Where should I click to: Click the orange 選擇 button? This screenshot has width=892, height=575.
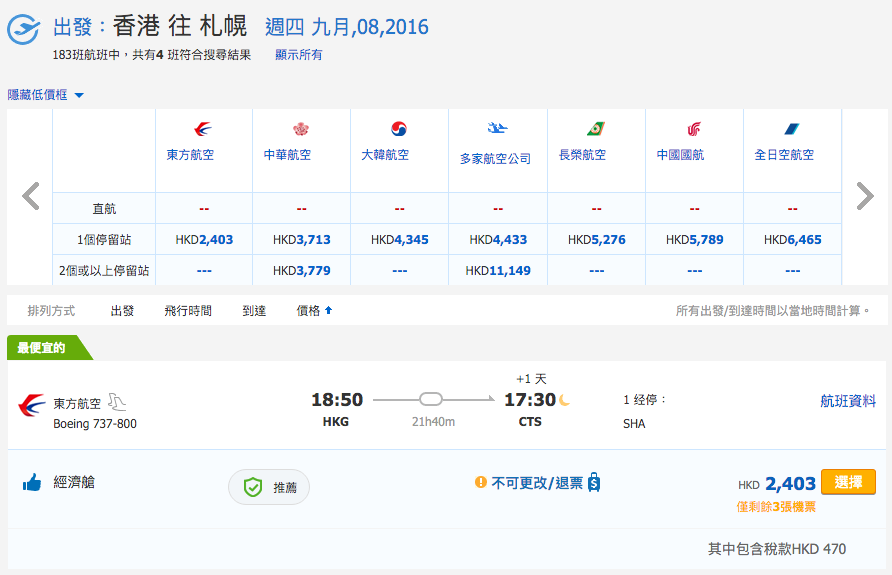[x=848, y=482]
